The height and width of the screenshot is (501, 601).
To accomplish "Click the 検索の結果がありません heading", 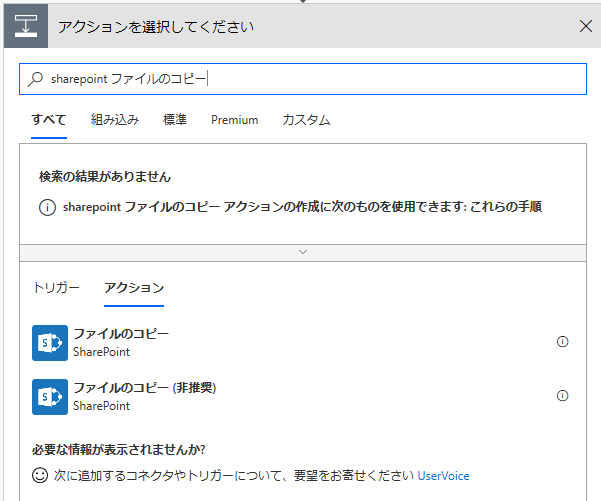I will (105, 177).
